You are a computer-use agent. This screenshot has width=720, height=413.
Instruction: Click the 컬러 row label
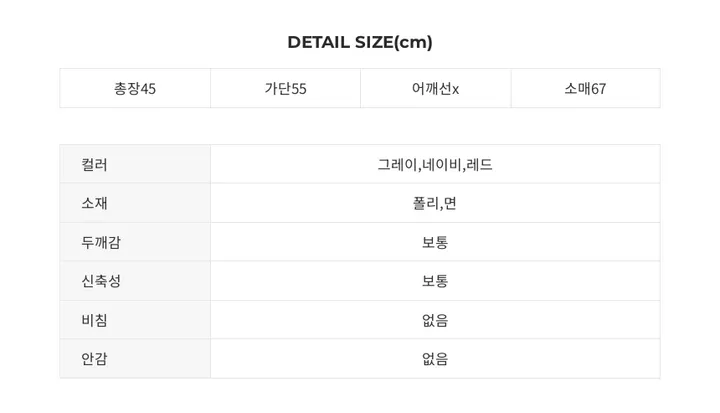pyautogui.click(x=94, y=164)
